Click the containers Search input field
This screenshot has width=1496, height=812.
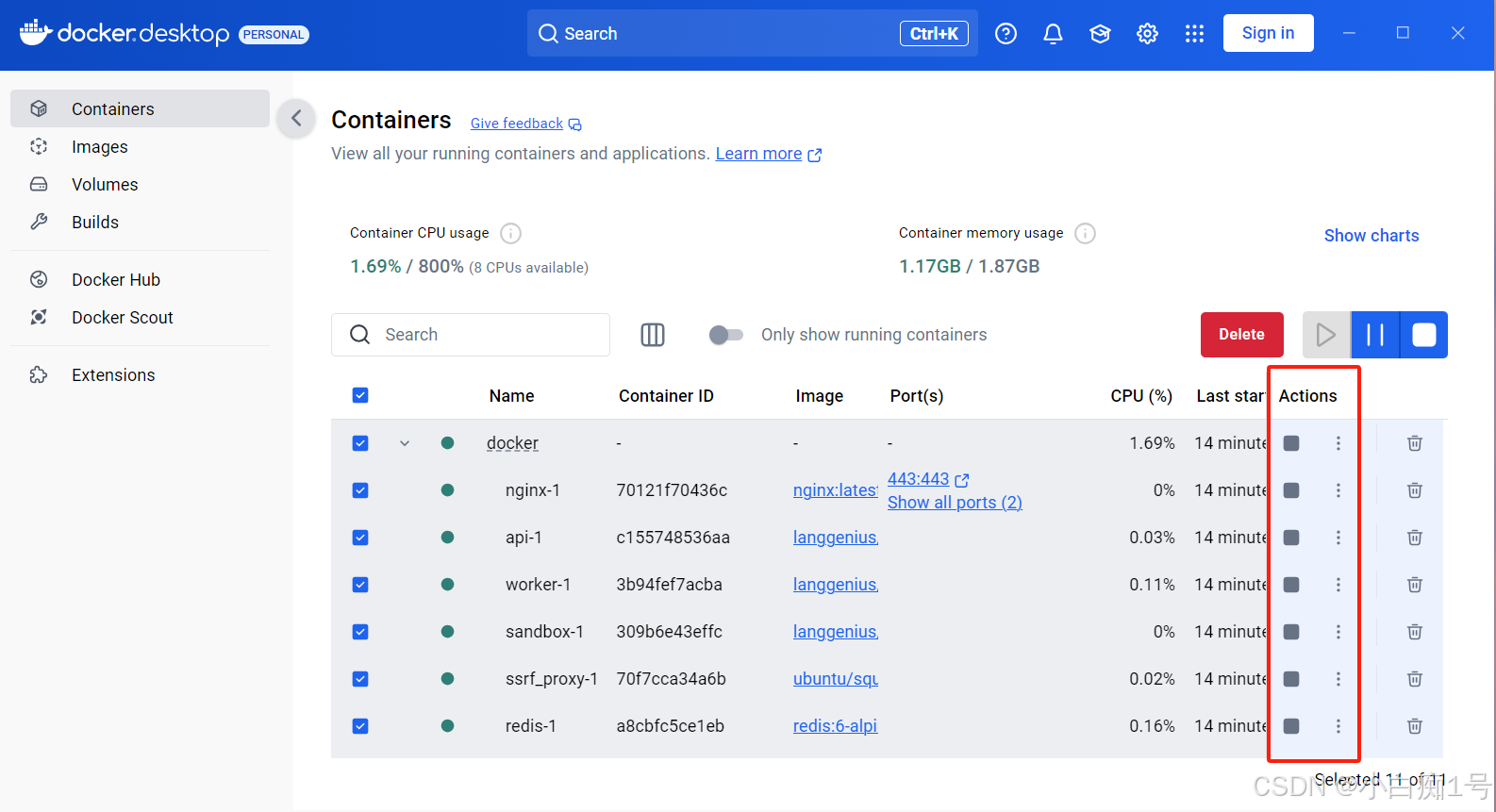tap(471, 335)
